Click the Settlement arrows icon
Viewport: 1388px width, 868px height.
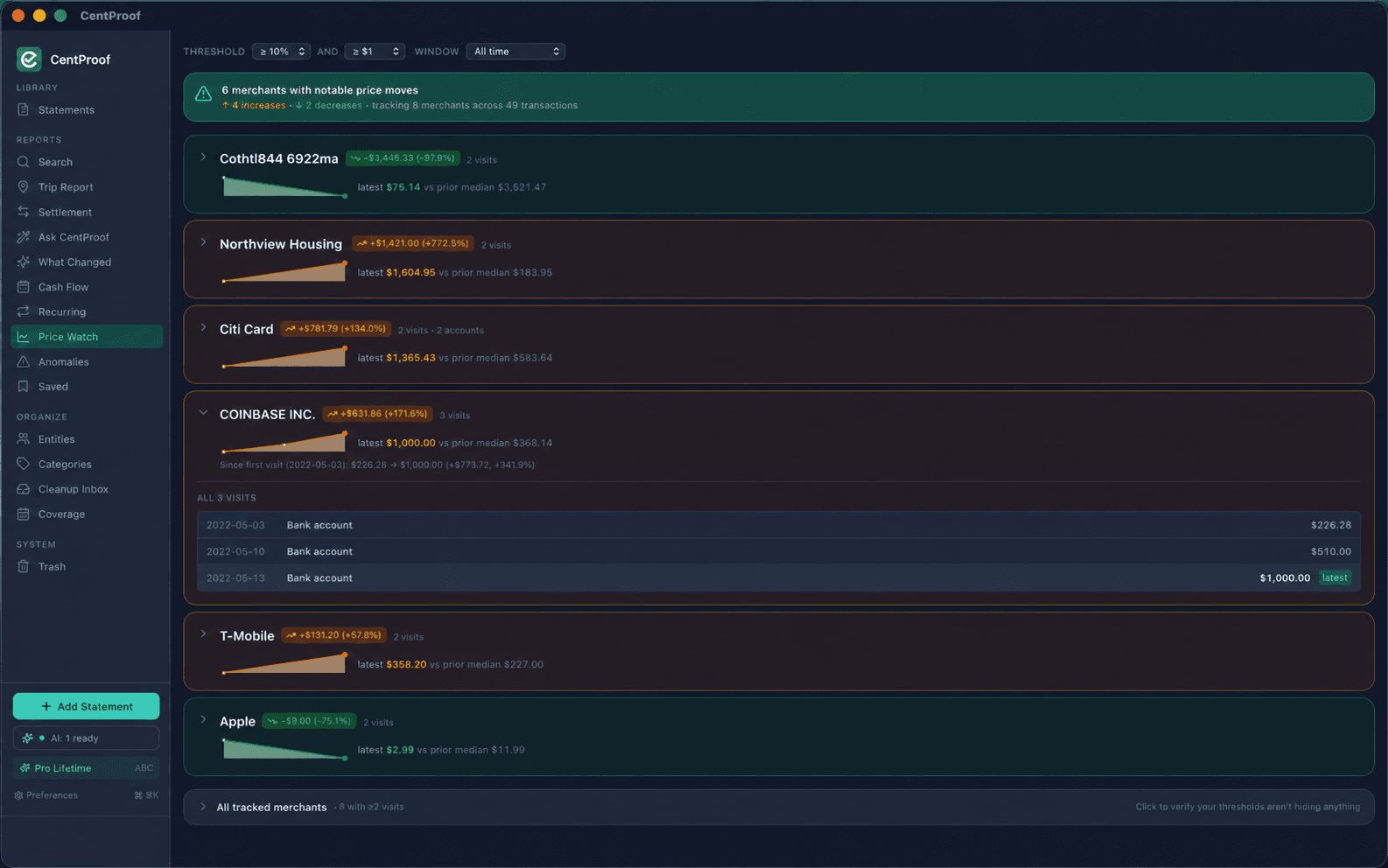[24, 212]
